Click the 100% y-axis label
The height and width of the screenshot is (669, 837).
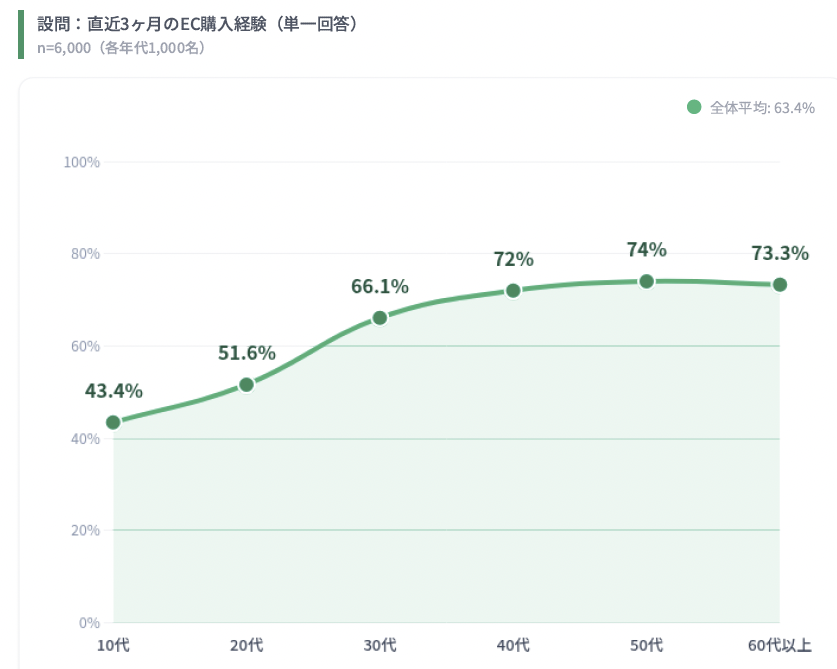click(x=82, y=162)
